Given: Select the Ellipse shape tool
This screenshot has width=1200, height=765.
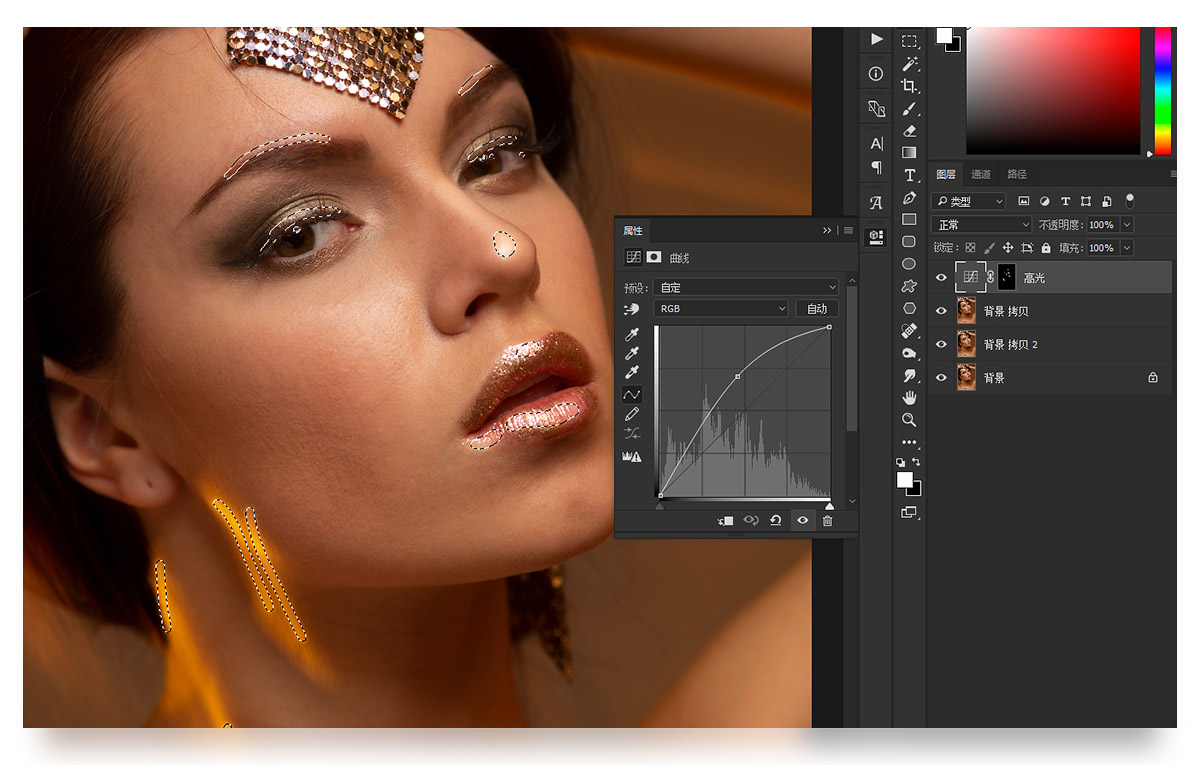Looking at the screenshot, I should [x=909, y=264].
